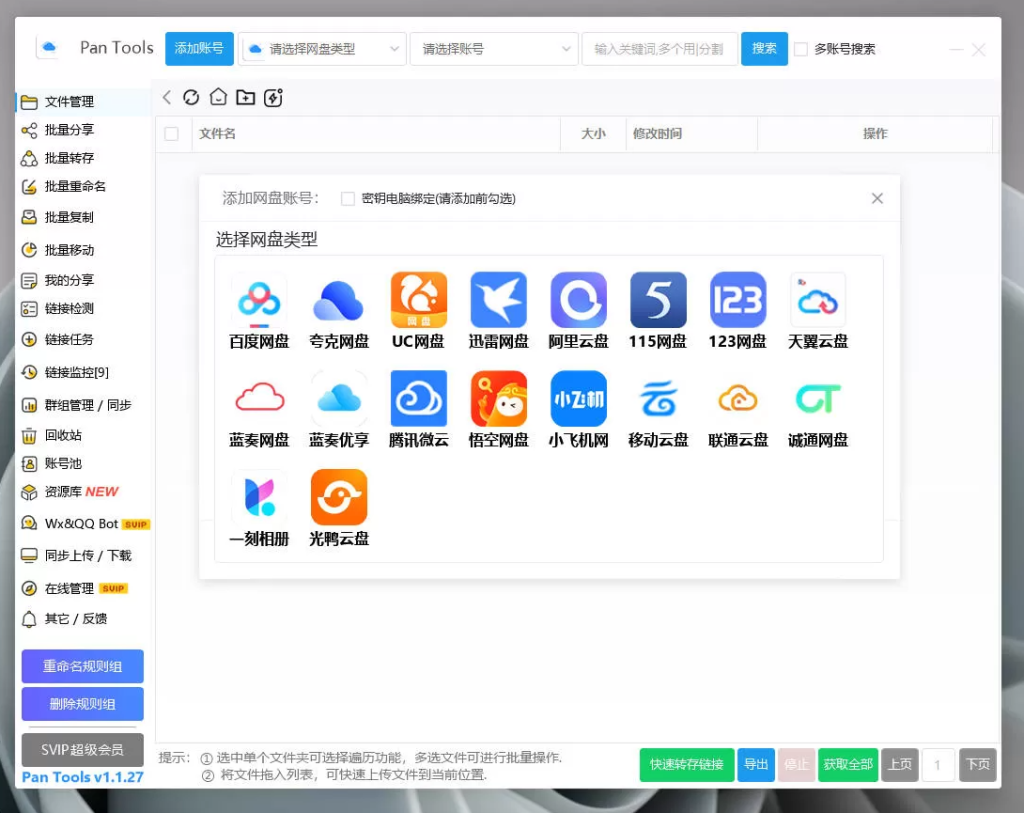Click the 获取全部 button
Viewport: 1024px width, 813px height.
click(848, 765)
